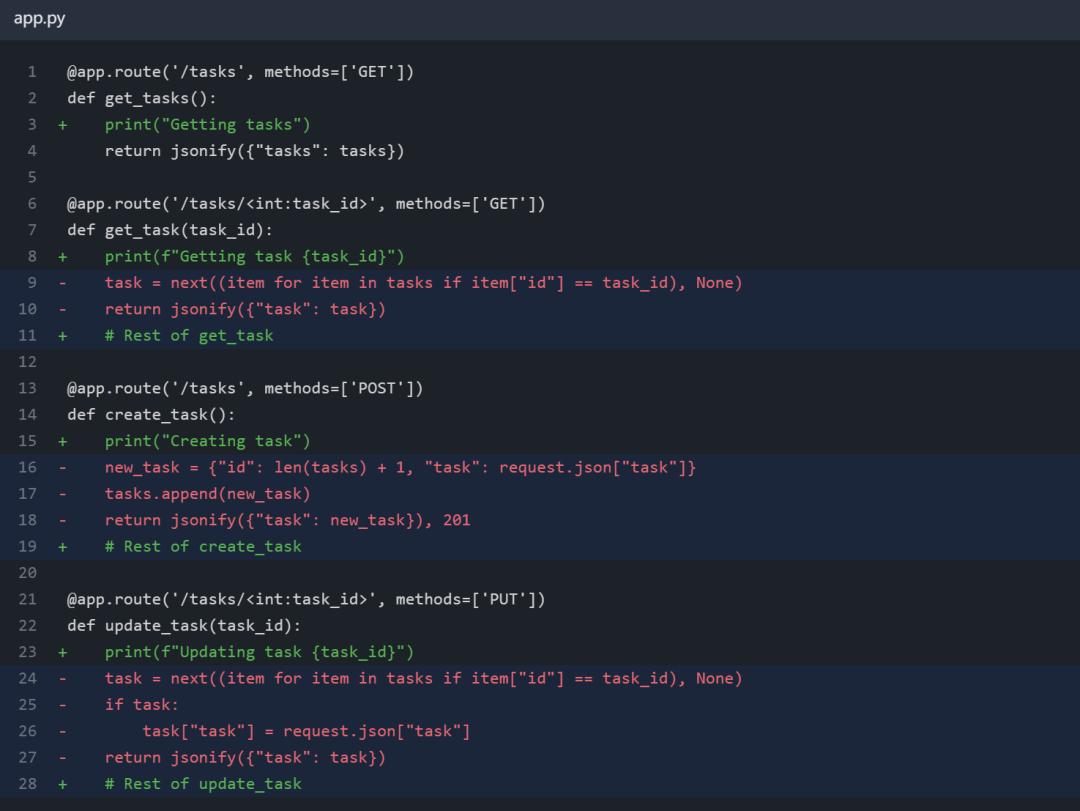Click the app.py file name header
The height and width of the screenshot is (811, 1080).
pos(39,19)
